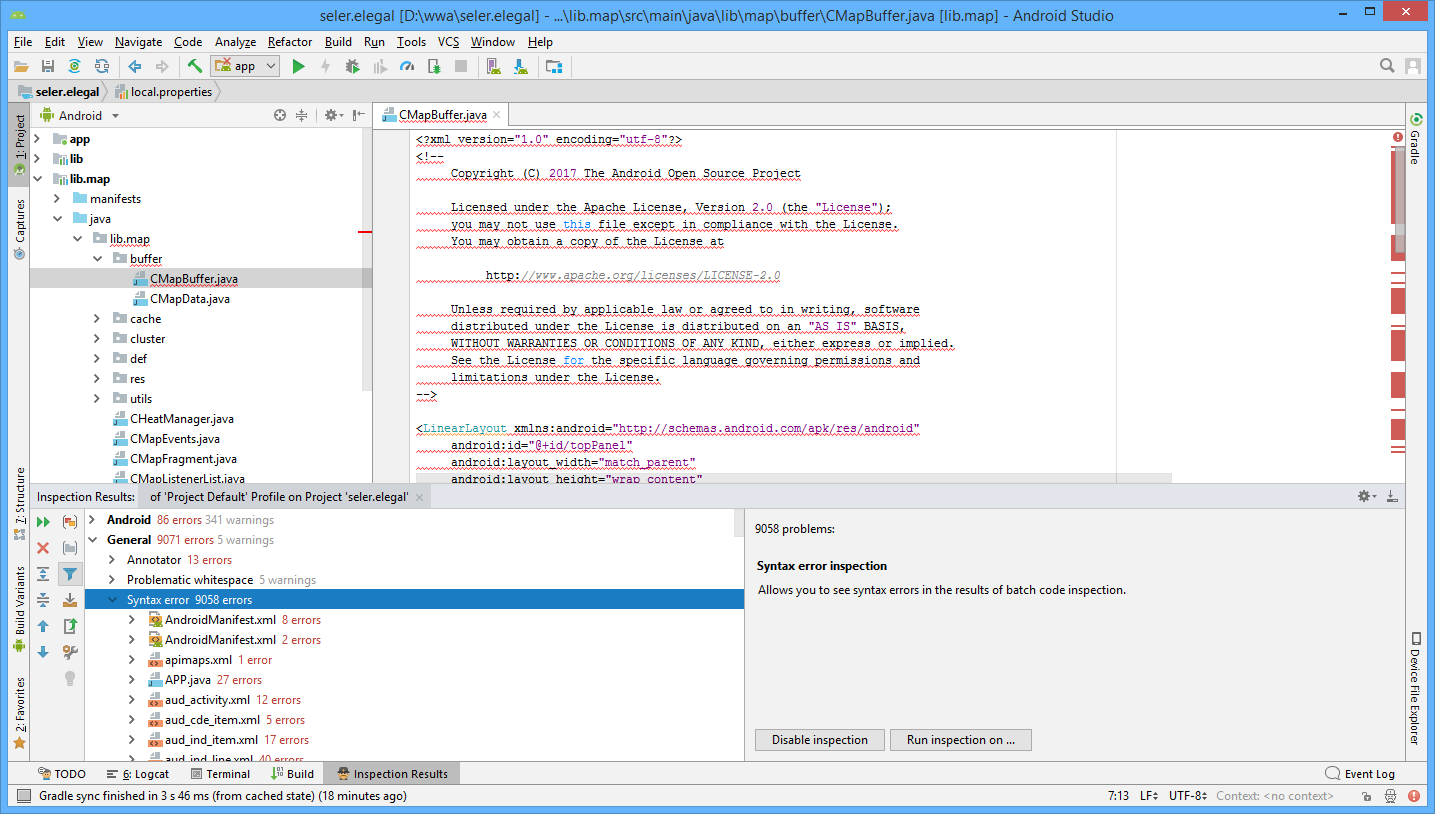This screenshot has height=814, width=1435.
Task: Click the Export inspection results icon
Action: click(70, 626)
